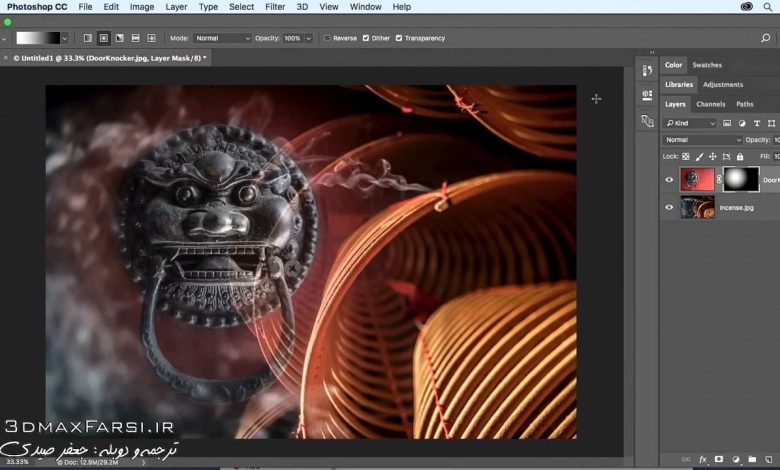Select the radial gradient style icon
Viewport: 780px width, 470px height.
(103, 38)
